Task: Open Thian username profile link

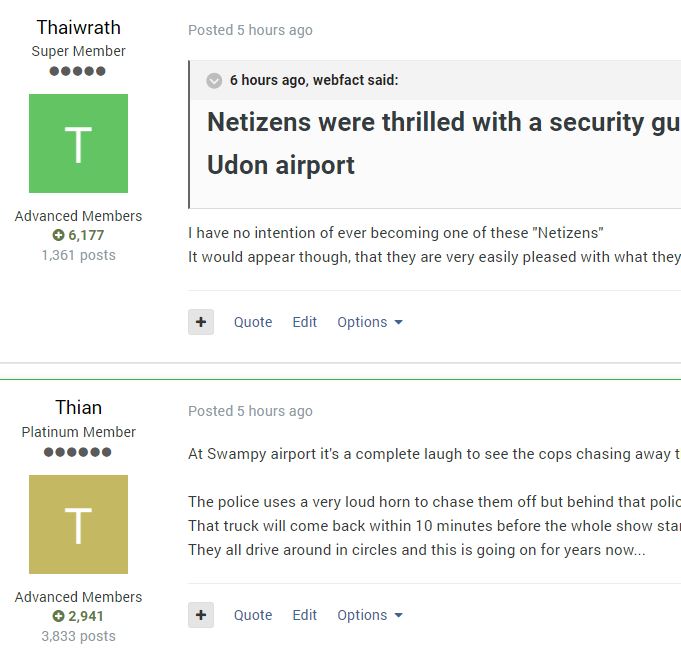Action: coord(79,407)
